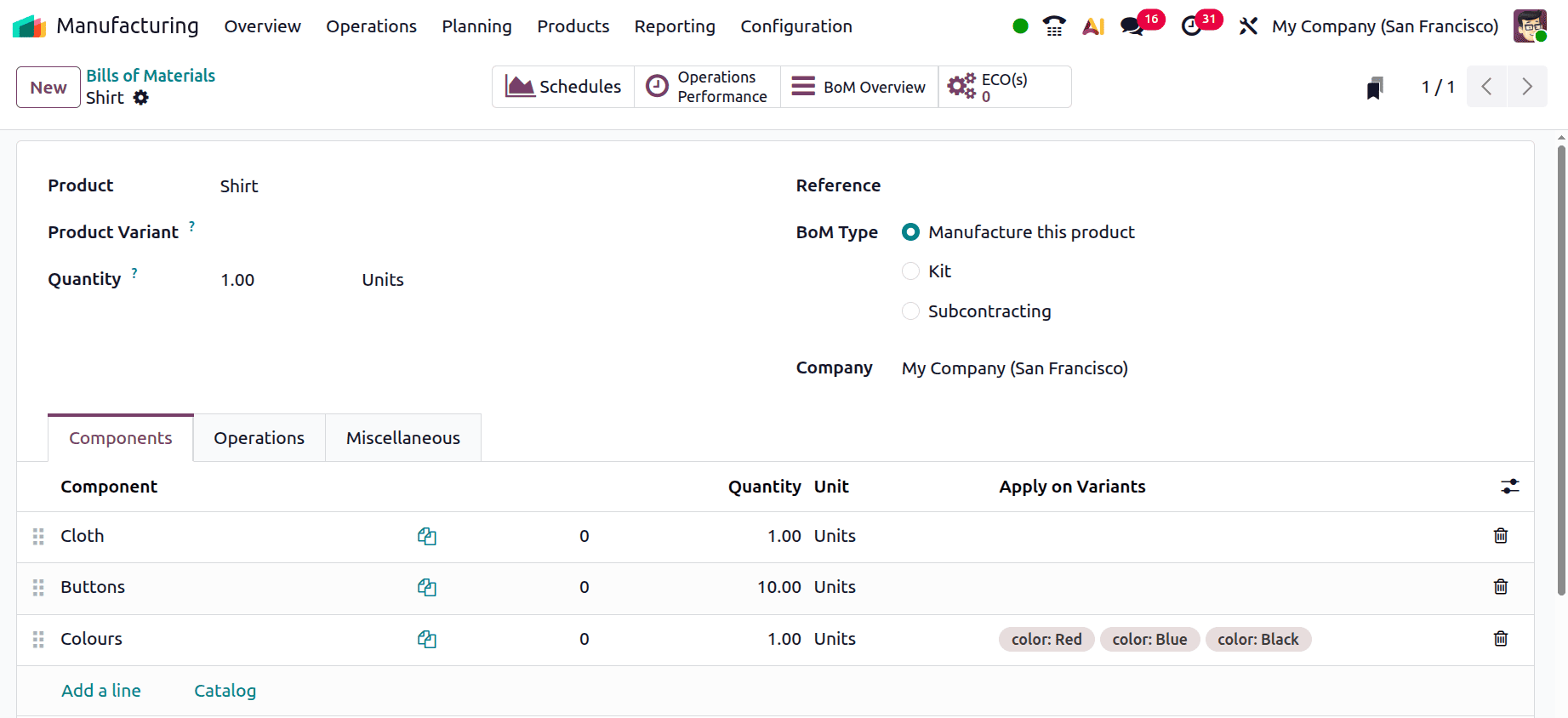Image resolution: width=1568 pixels, height=718 pixels.
Task: Open the activities clock icon with 31 badge
Action: (1192, 26)
